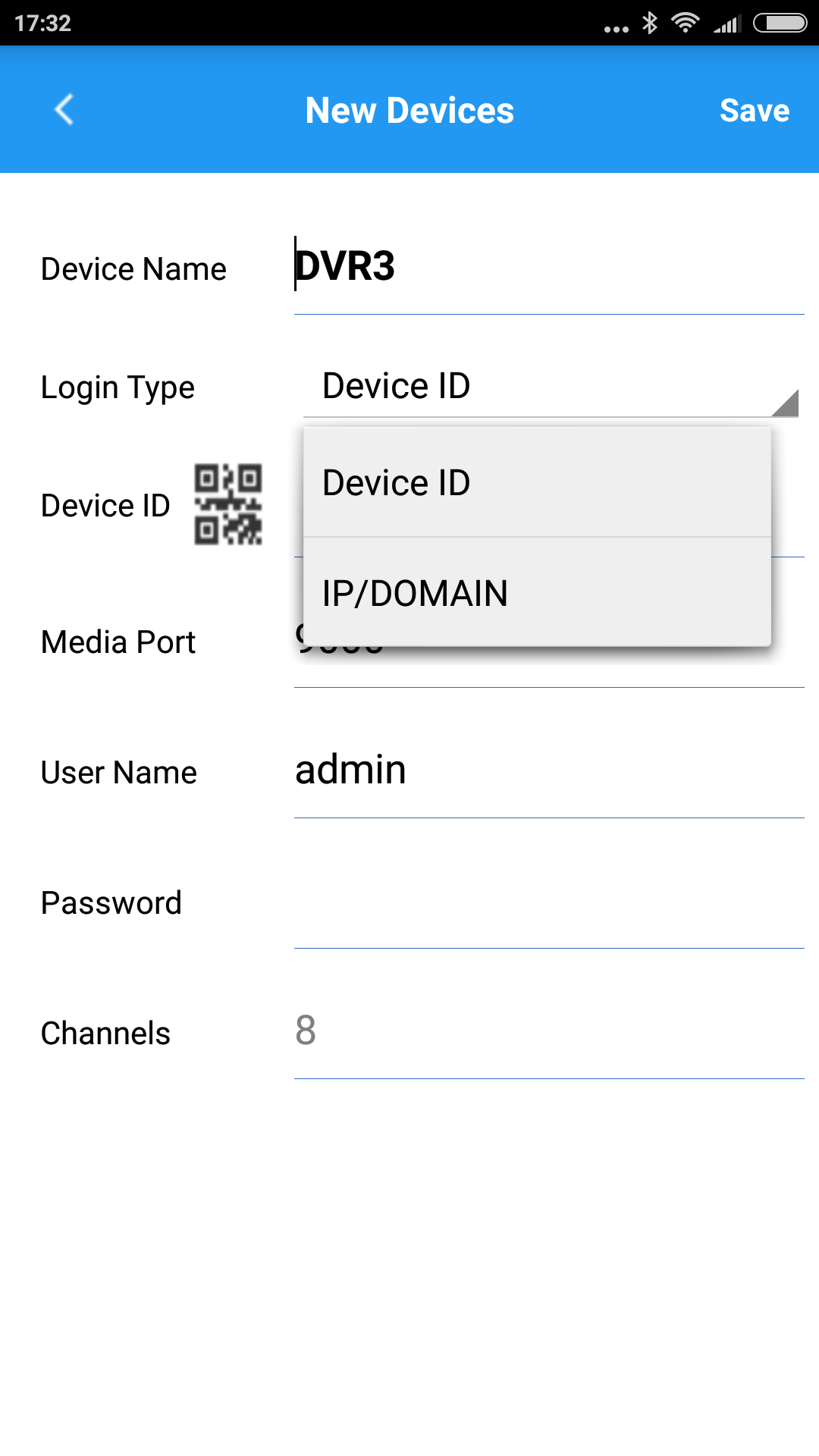Screen dimensions: 819x1456
Task: Collapse the Login Type dropdown arrow
Action: [786, 403]
